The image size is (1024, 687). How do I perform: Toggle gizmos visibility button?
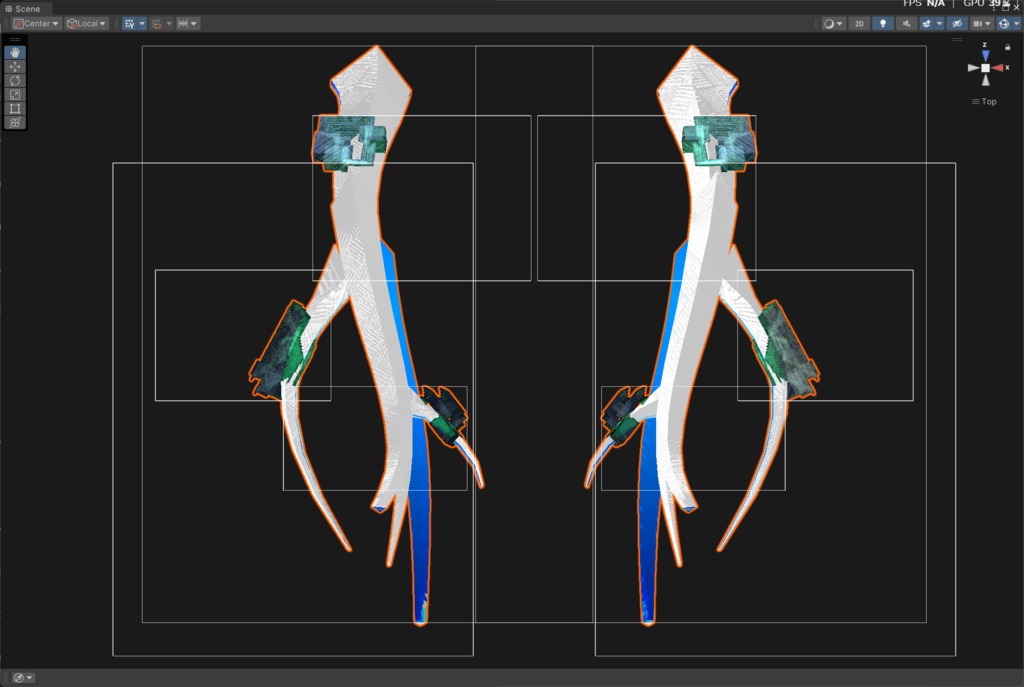[x=1004, y=24]
